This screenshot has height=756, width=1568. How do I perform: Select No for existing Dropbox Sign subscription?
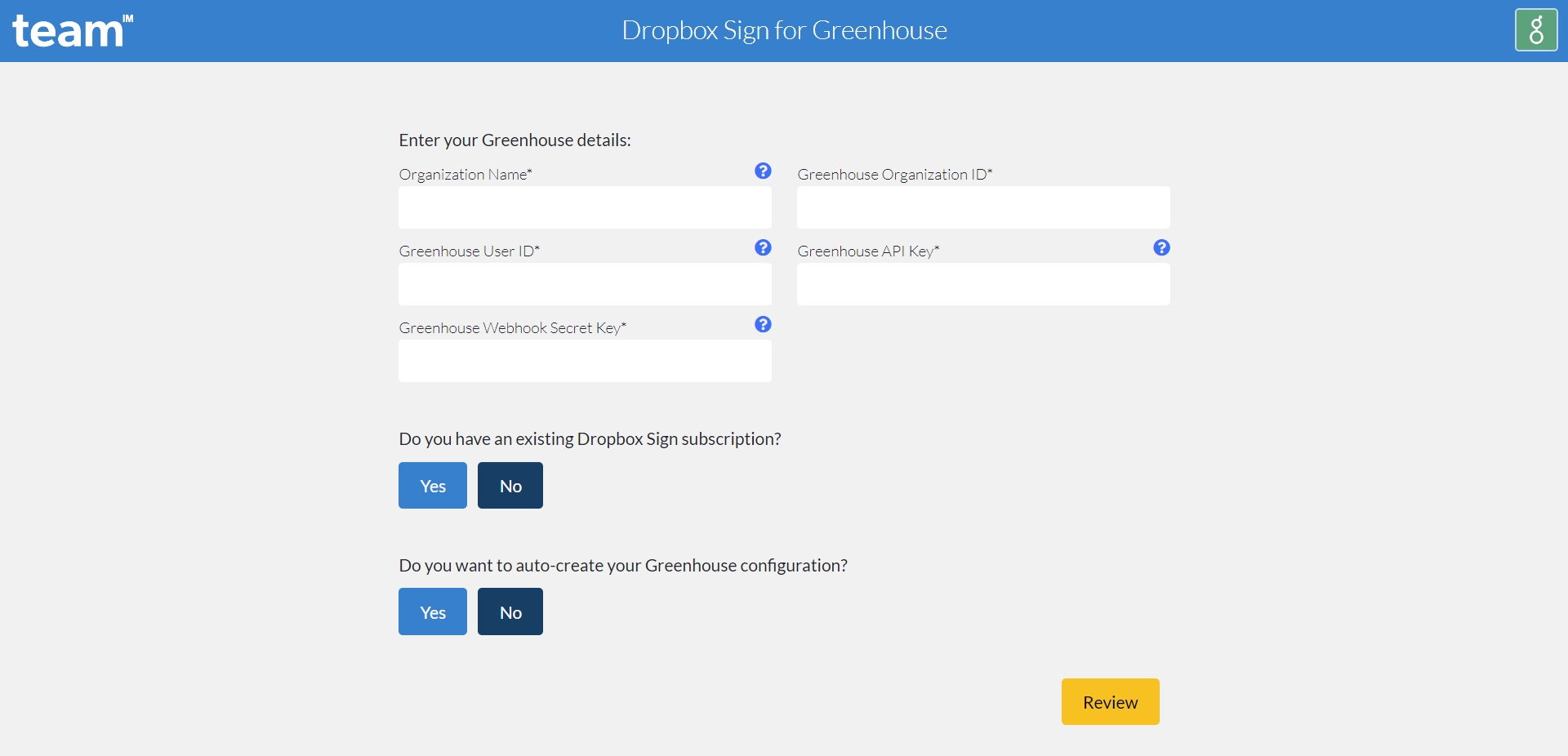[x=510, y=485]
